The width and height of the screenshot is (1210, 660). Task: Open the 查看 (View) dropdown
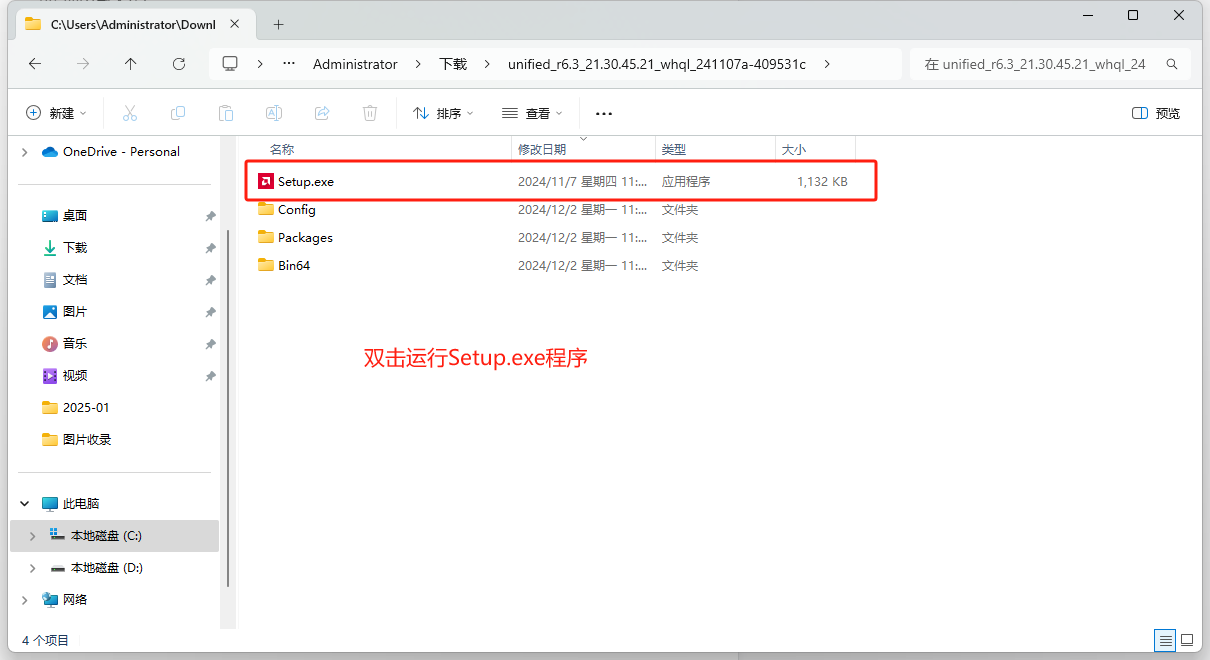coord(532,113)
